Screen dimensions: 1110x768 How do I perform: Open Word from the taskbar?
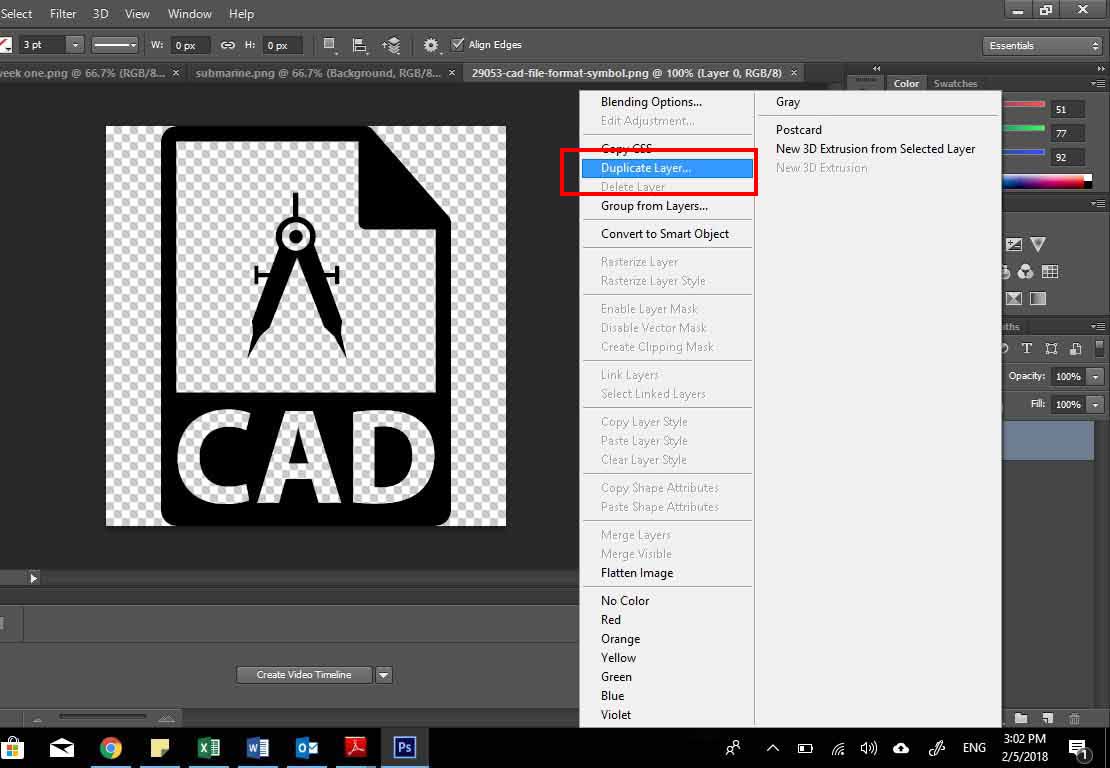click(x=258, y=747)
